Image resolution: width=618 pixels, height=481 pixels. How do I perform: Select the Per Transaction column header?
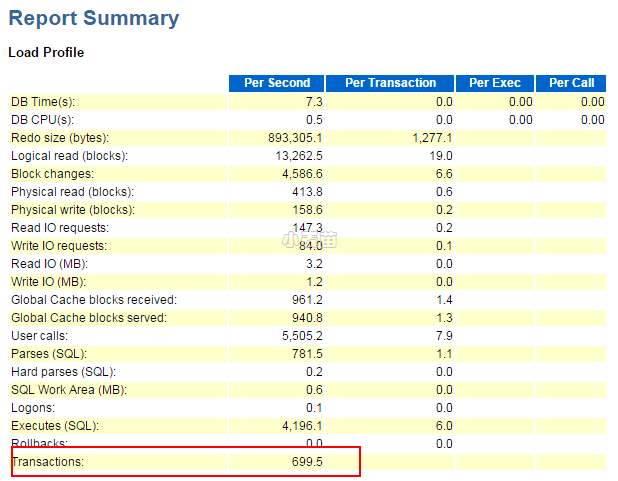(x=391, y=83)
